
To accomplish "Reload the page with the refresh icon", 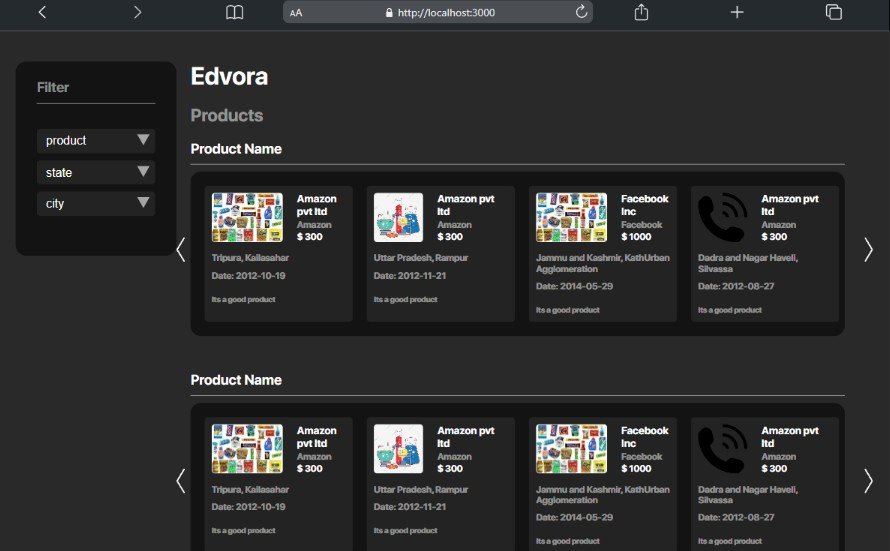I will point(581,12).
